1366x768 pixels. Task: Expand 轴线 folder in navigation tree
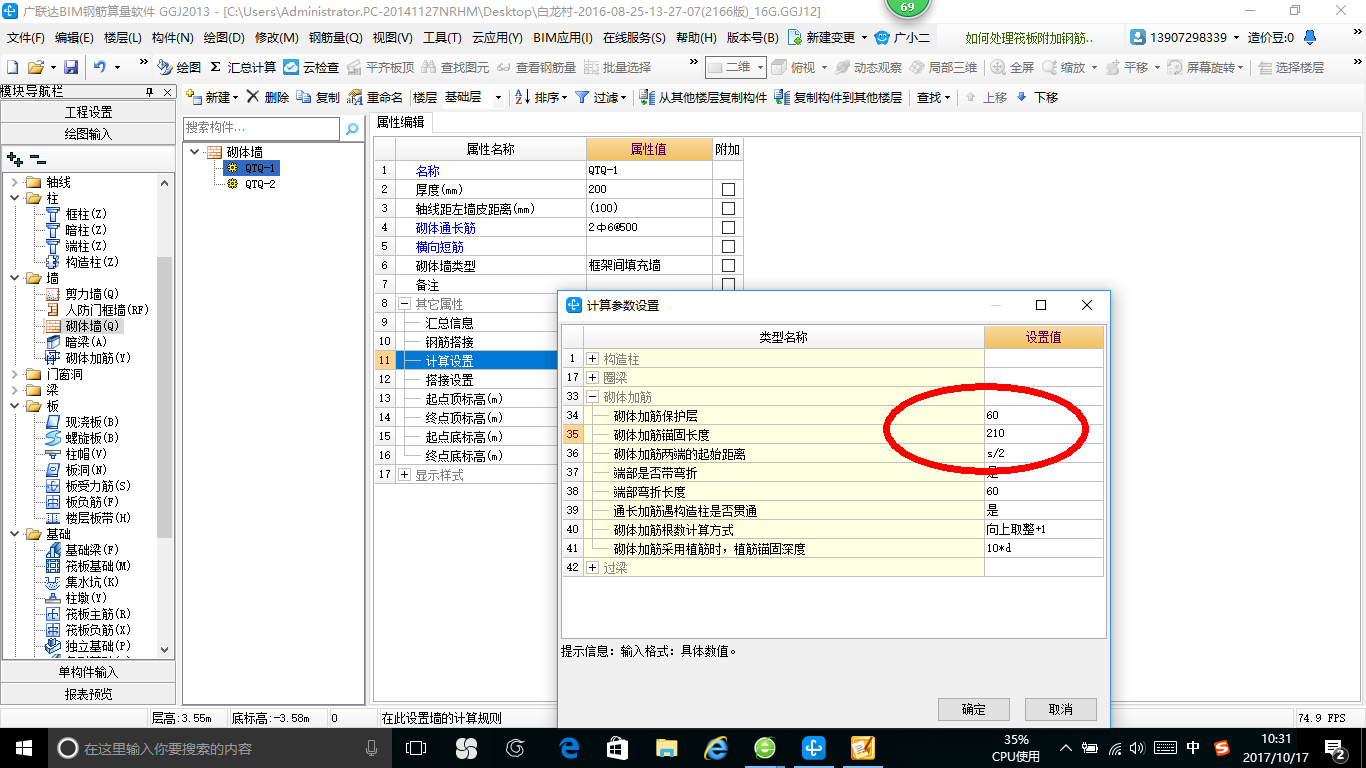click(x=15, y=182)
